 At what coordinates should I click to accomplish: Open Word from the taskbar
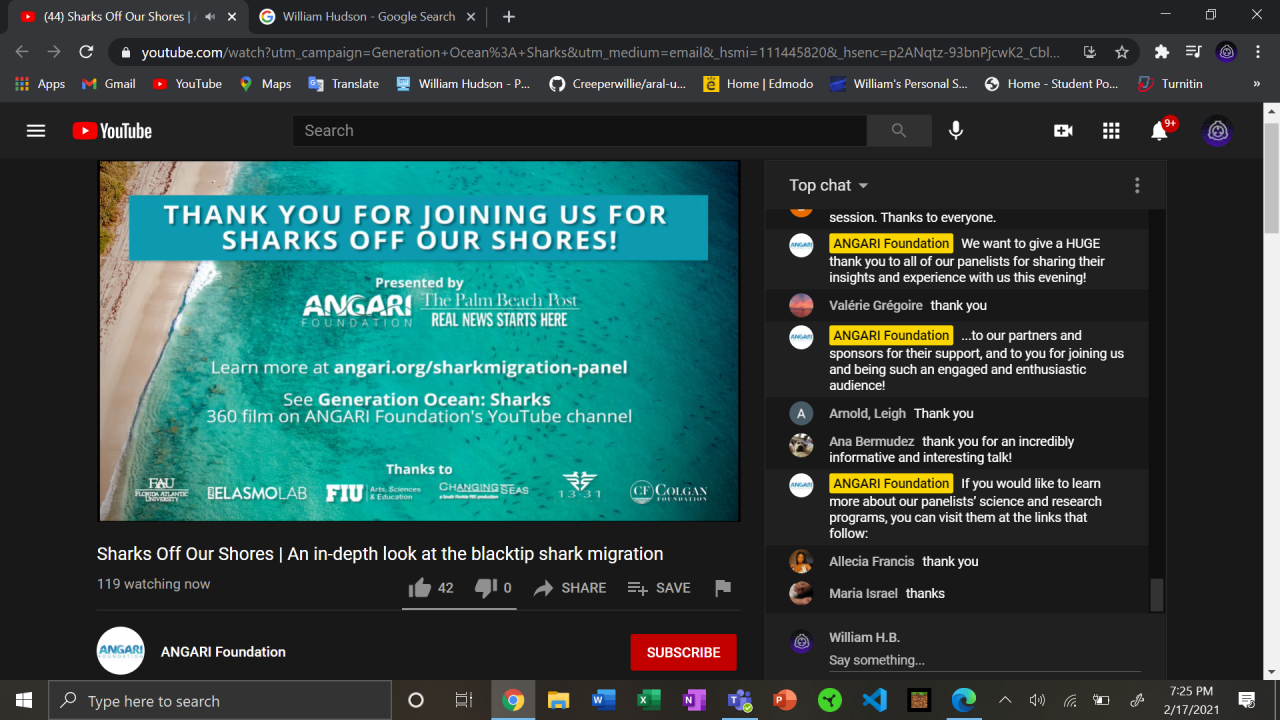pyautogui.click(x=604, y=700)
